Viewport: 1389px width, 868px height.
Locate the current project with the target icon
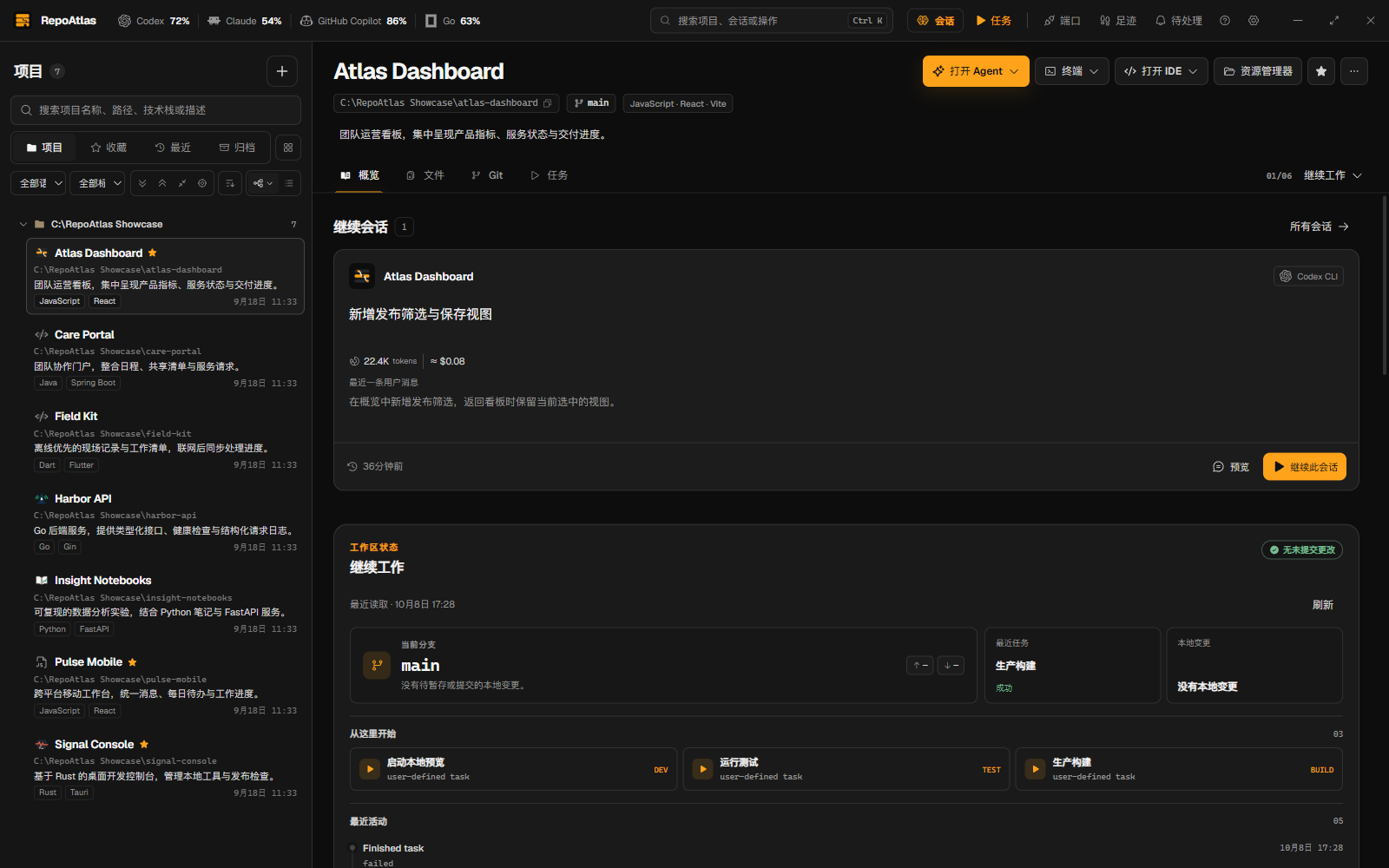[202, 183]
